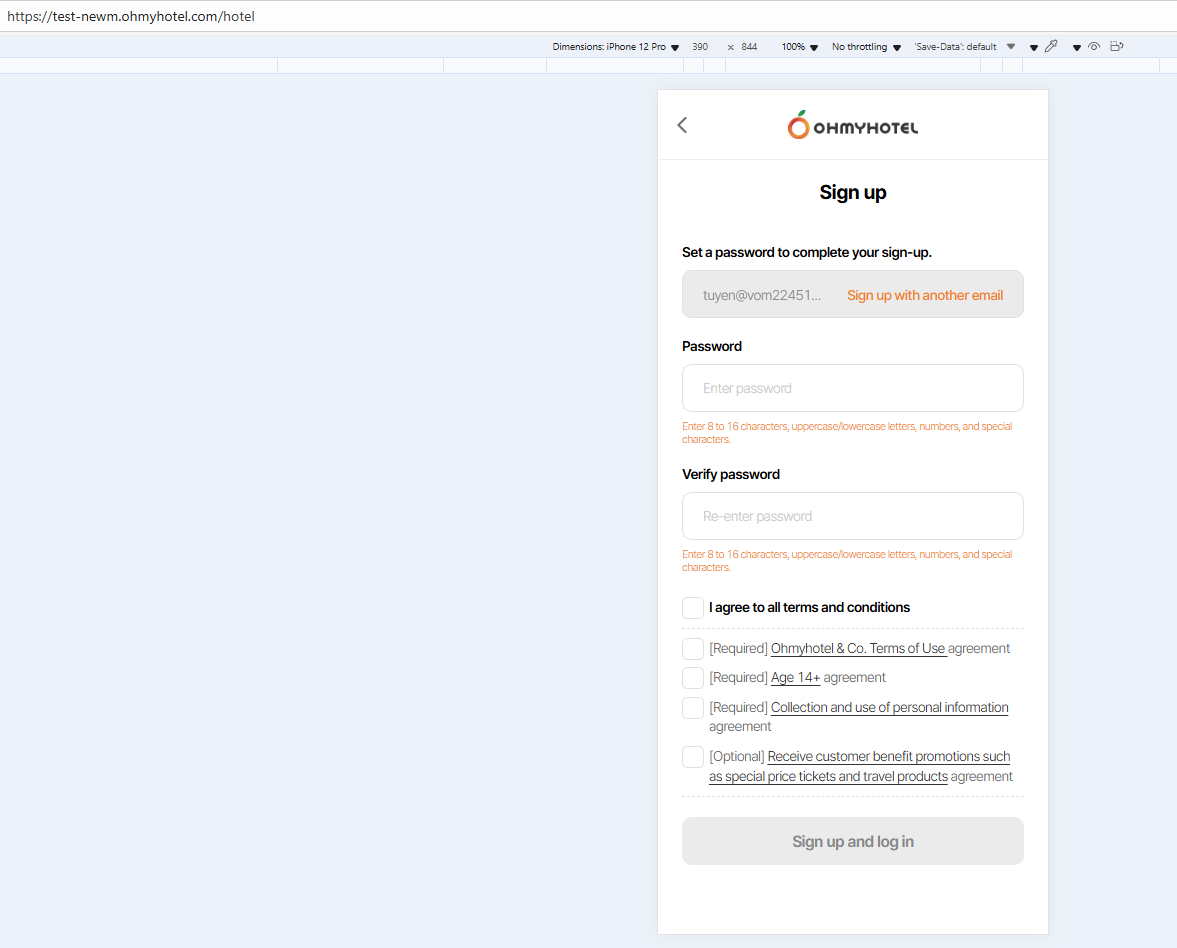Open the Dimensions iPhone 12 Pro dropdown
The image size is (1177, 948).
click(616, 47)
